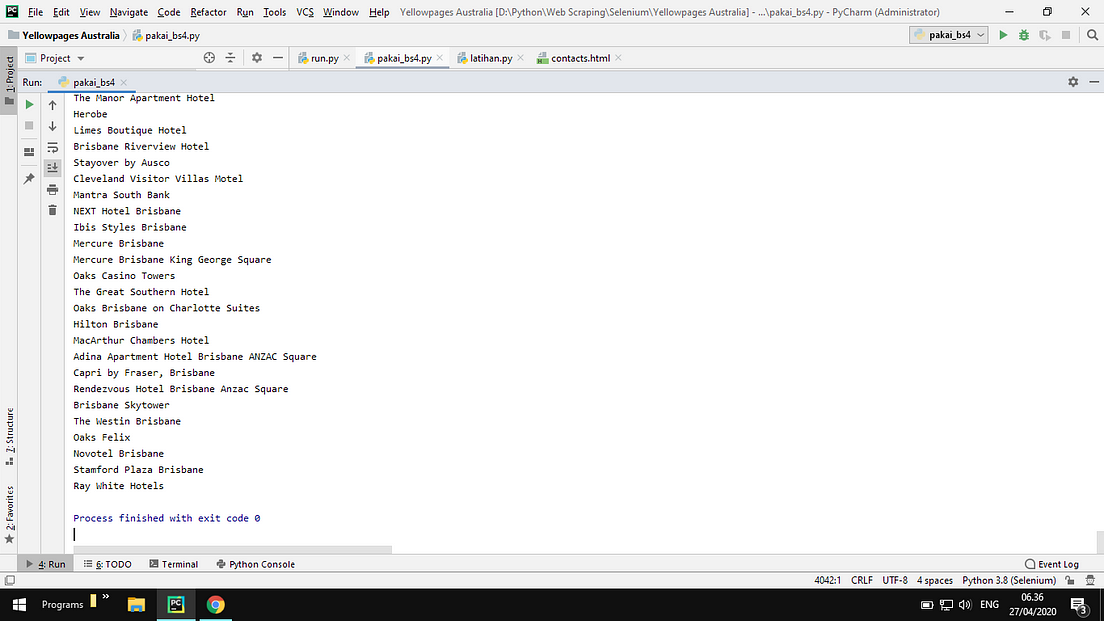The image size is (1104, 621).
Task: Click the toolbar stop button
Action: coord(1066,34)
